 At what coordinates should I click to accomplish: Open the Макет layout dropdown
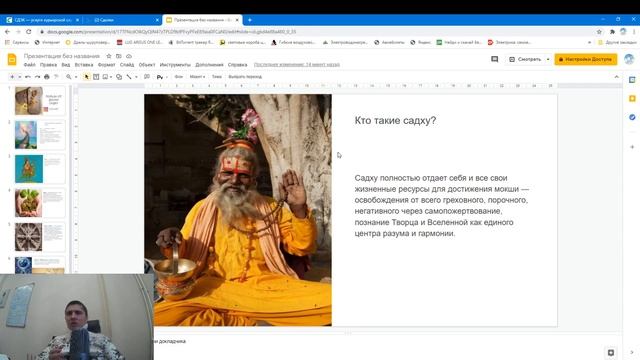click(x=198, y=77)
